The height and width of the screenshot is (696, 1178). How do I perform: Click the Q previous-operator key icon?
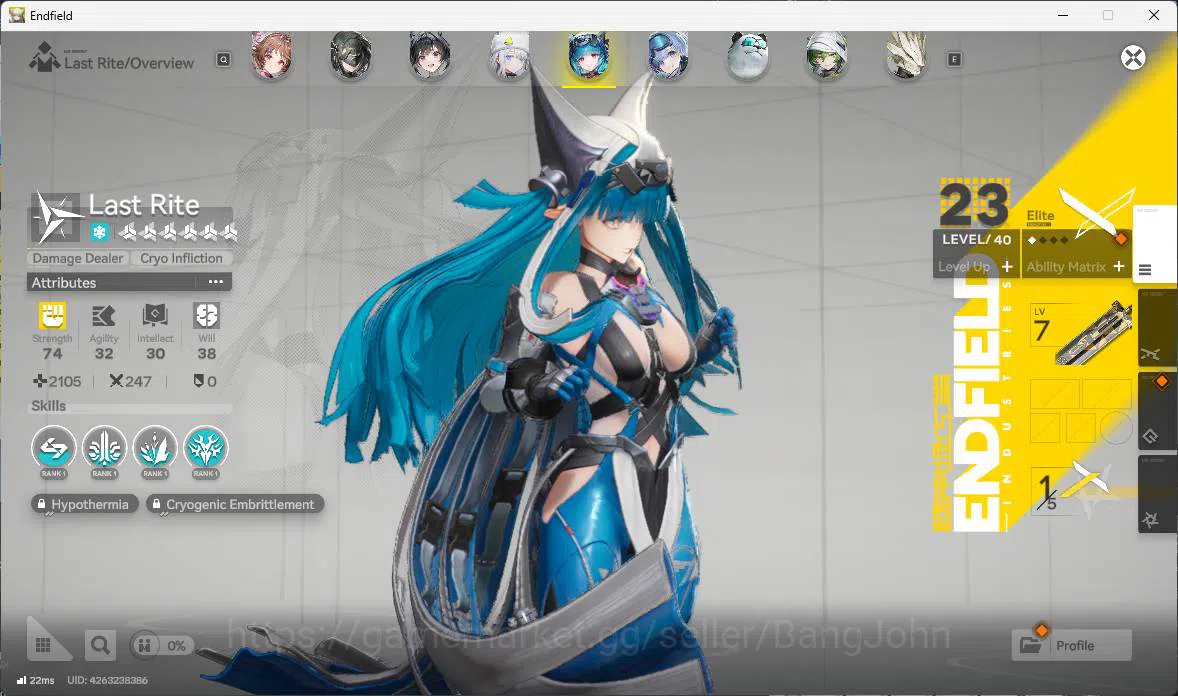click(223, 59)
